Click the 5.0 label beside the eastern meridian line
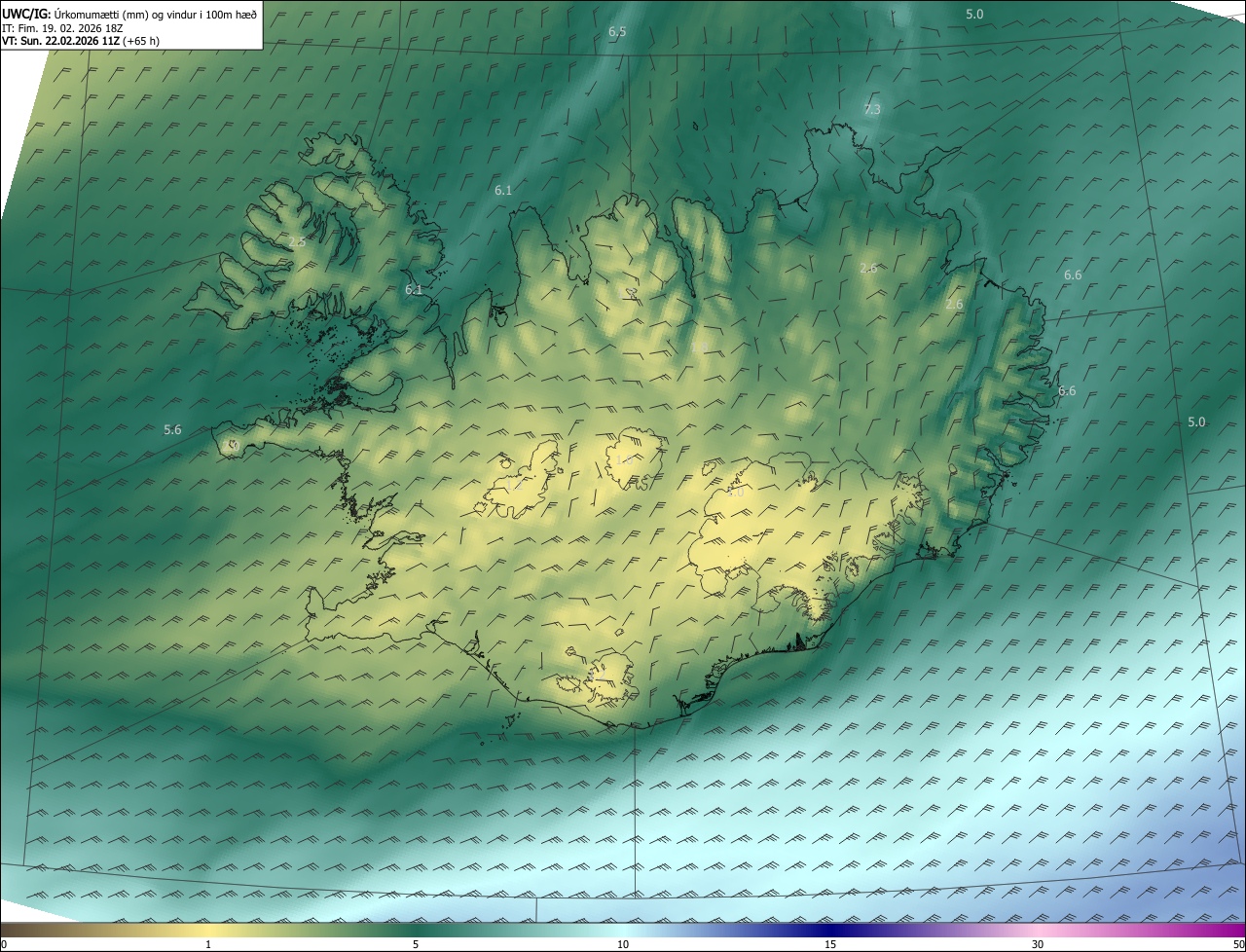The image size is (1246, 952). 1196,421
